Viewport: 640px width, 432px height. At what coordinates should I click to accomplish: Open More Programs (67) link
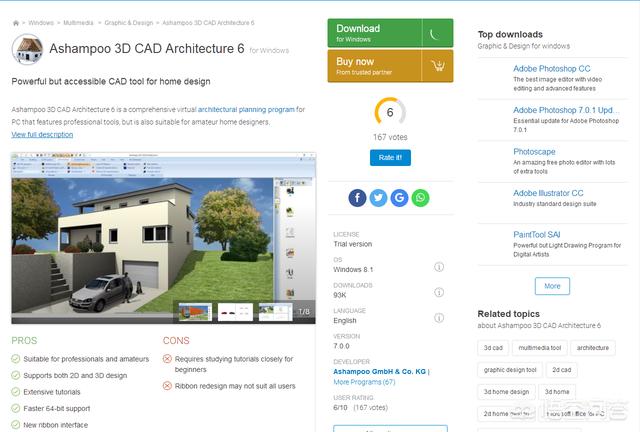point(364,382)
